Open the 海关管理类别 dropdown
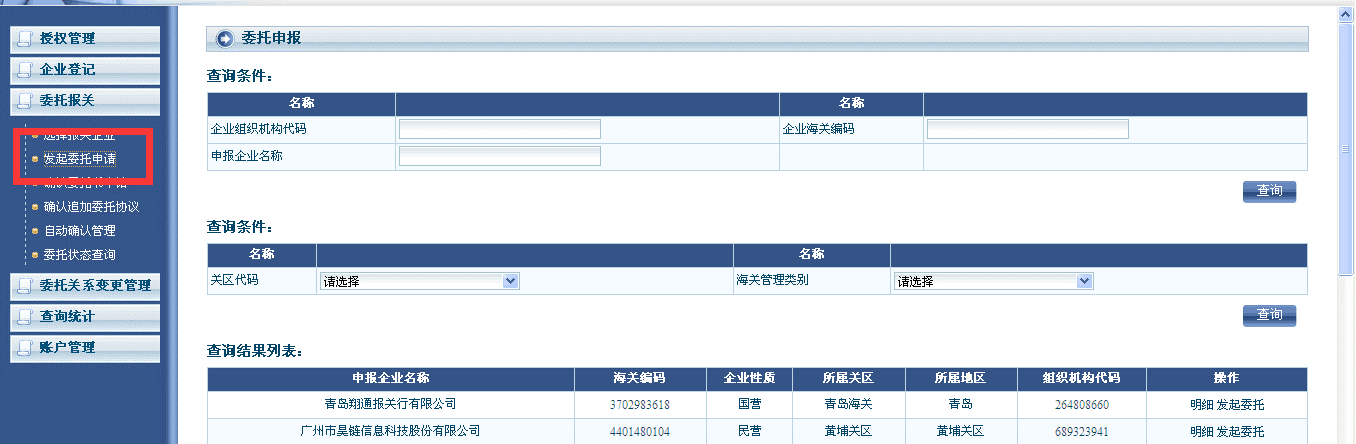 992,282
